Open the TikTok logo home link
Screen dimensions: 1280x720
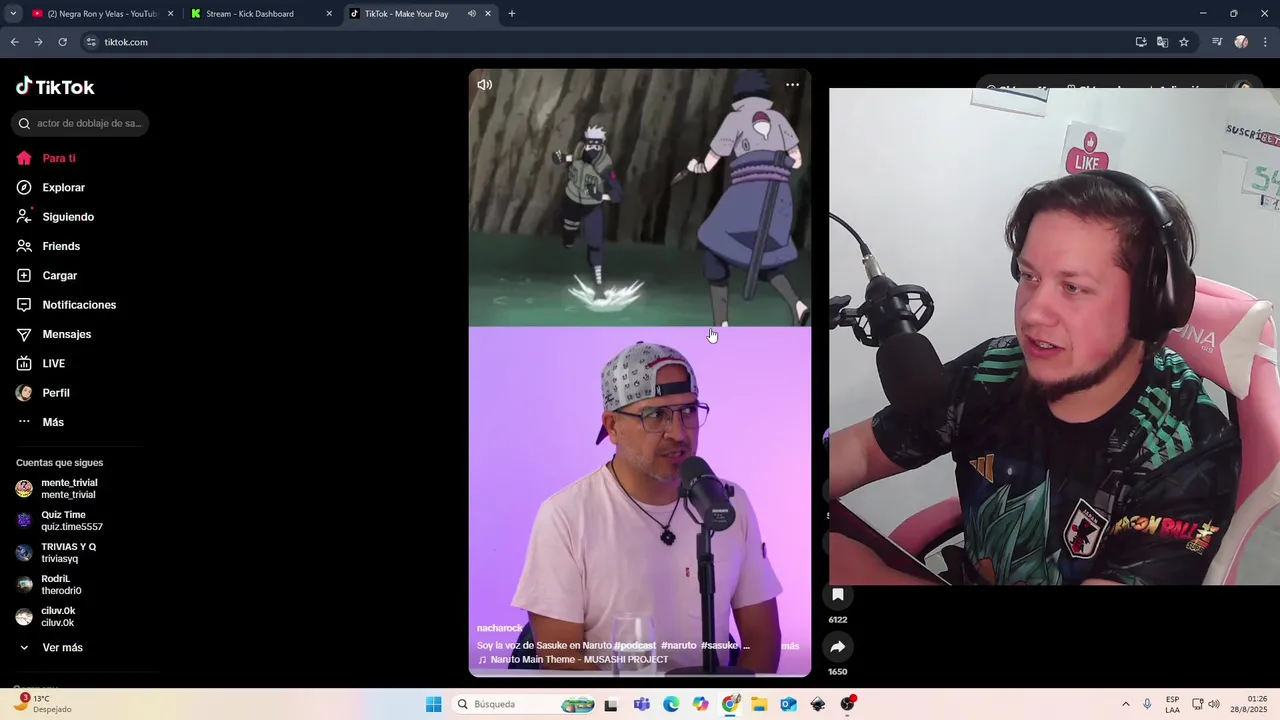[55, 87]
